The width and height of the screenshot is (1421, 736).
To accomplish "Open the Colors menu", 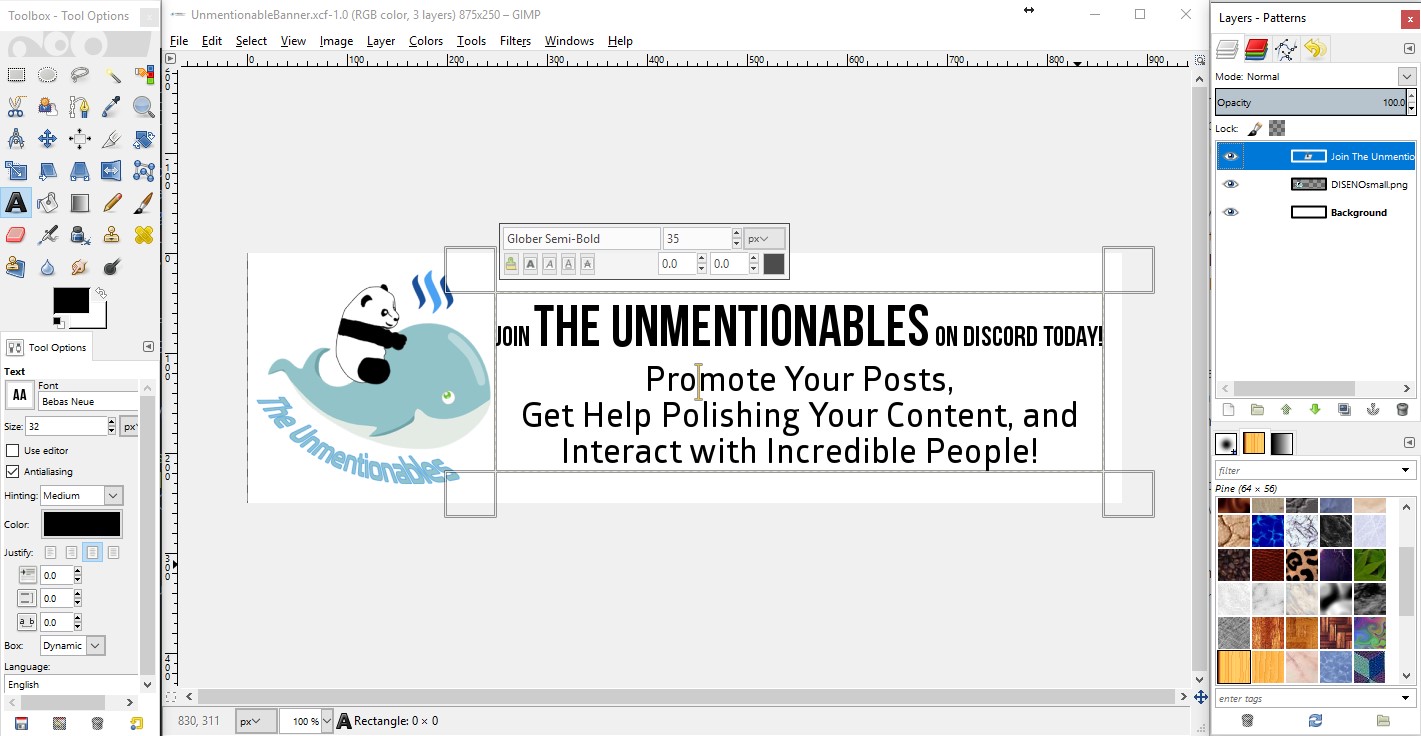I will (425, 41).
